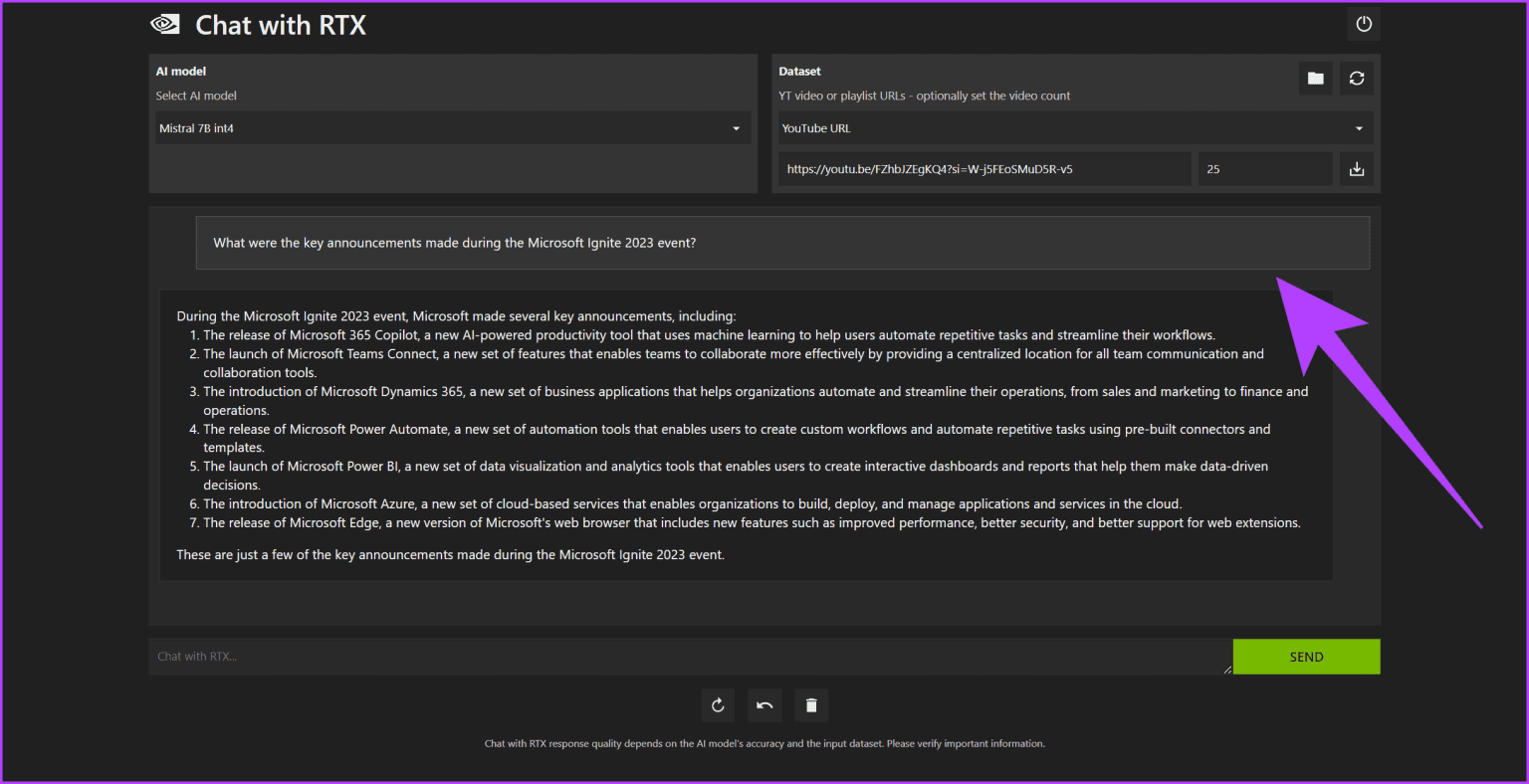Click the YouTube link URL field
Viewport: 1529px width, 784px height.
point(984,169)
